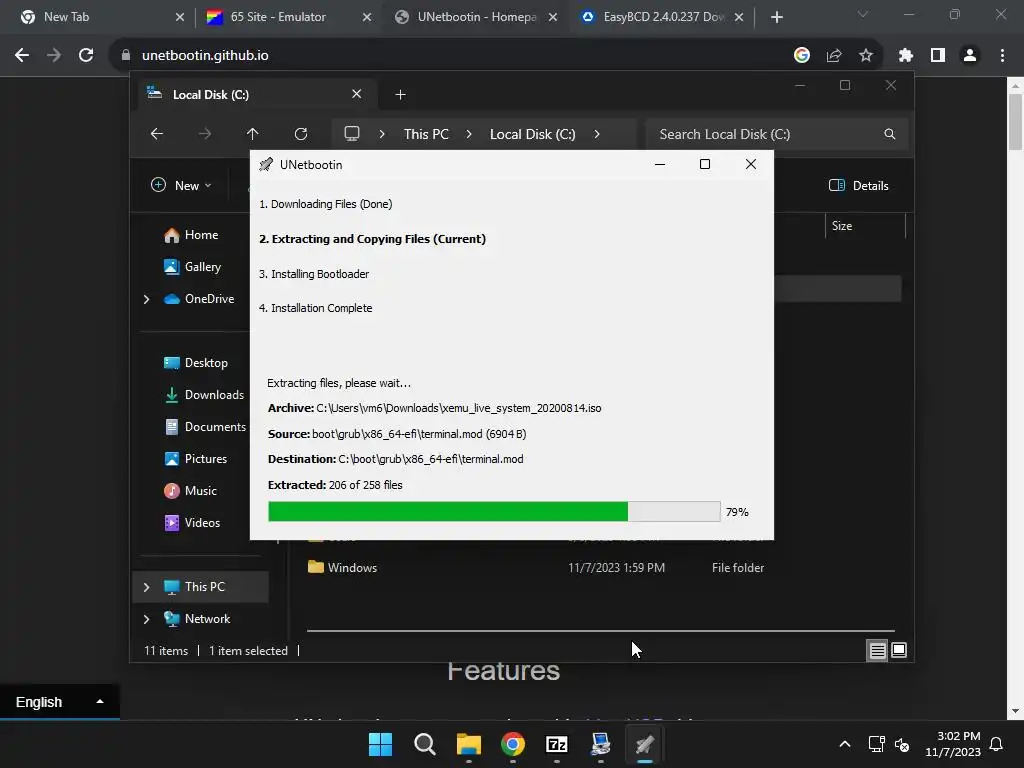
Task: Switch to 65 Site - Emulator tab
Action: tap(287, 18)
